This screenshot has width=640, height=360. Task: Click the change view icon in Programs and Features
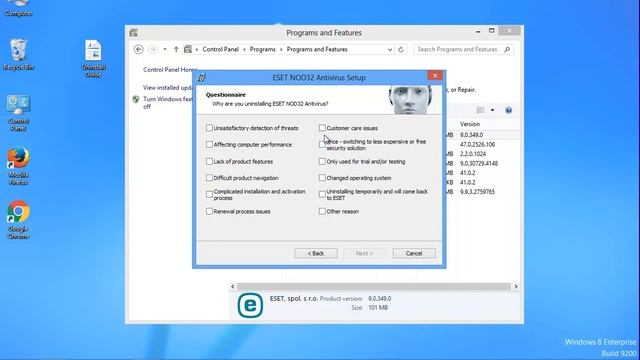(x=480, y=110)
